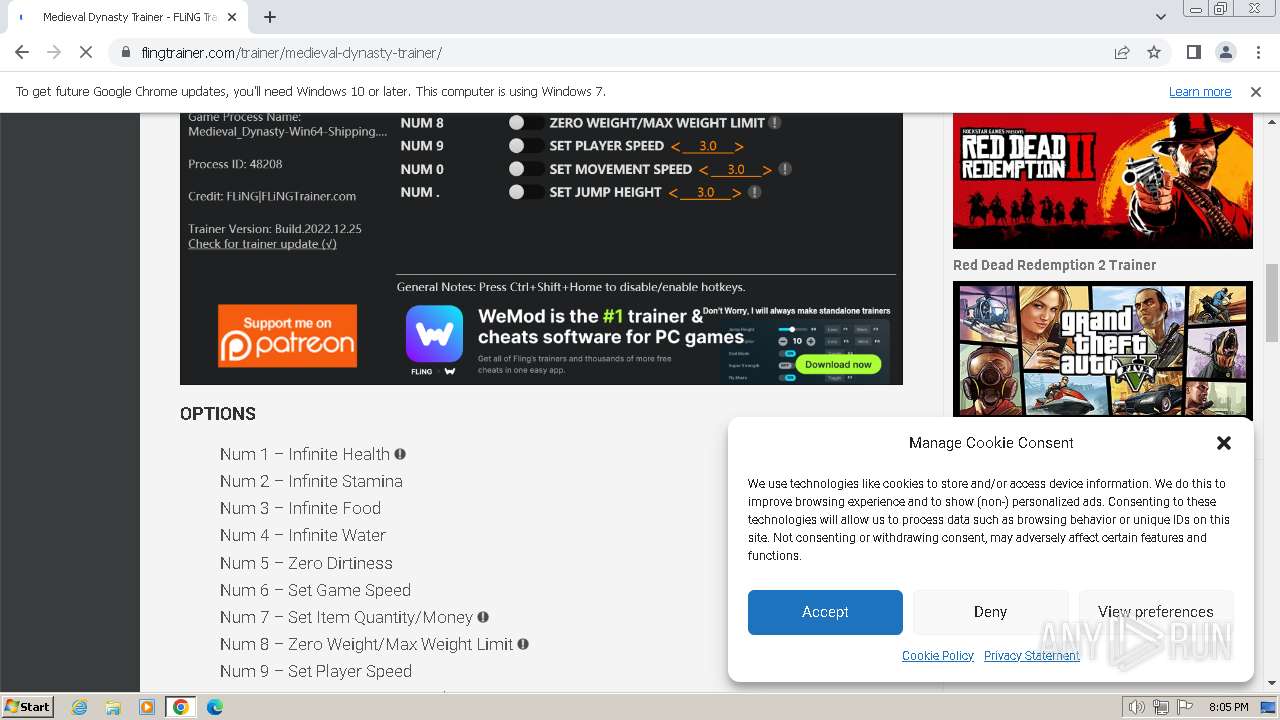Open the Chrome three-dot menu
The width and height of the screenshot is (1280, 720).
pyautogui.click(x=1257, y=52)
